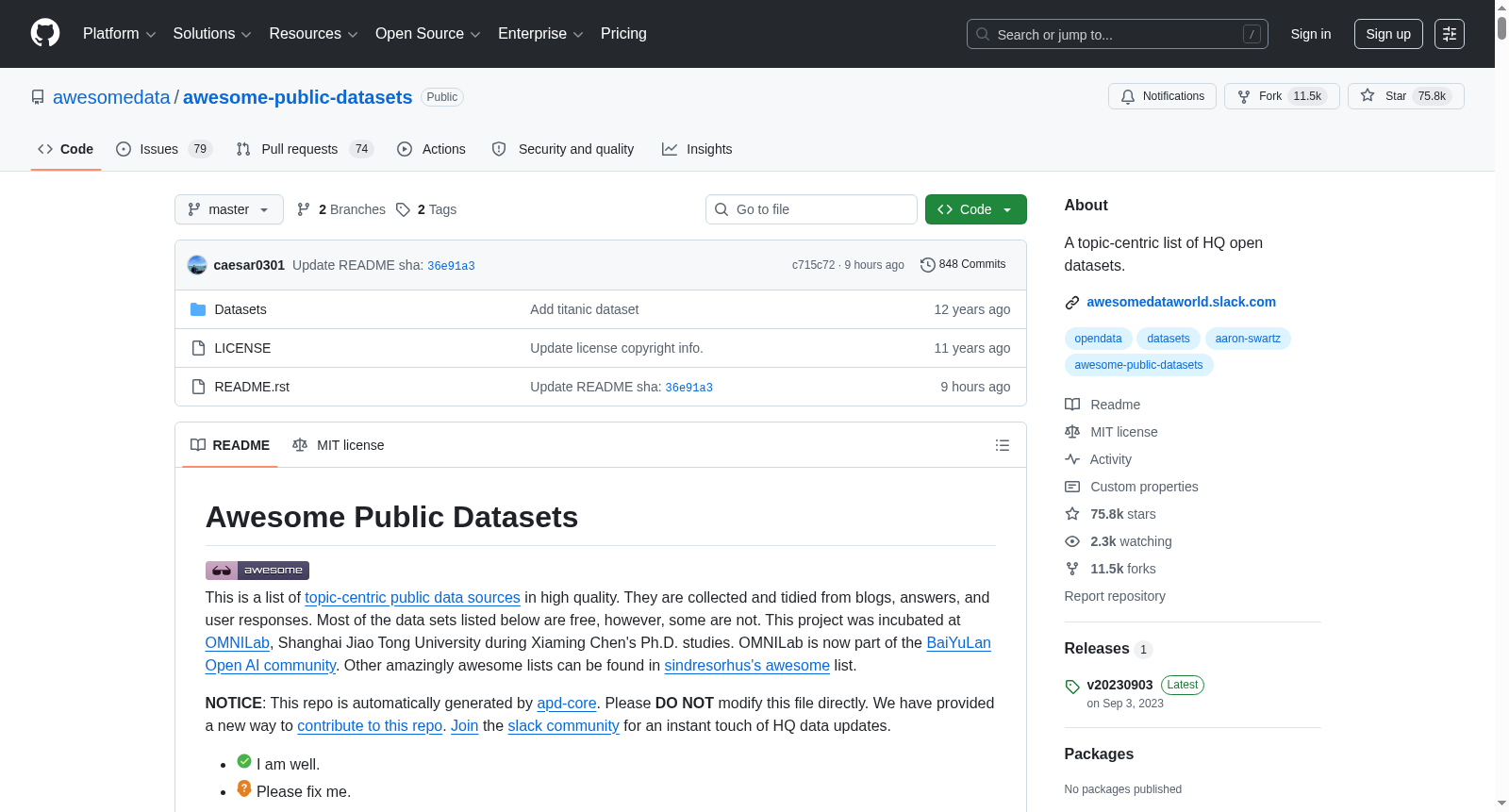The image size is (1509, 812).
Task: Expand the Platform menu
Action: [x=119, y=34]
